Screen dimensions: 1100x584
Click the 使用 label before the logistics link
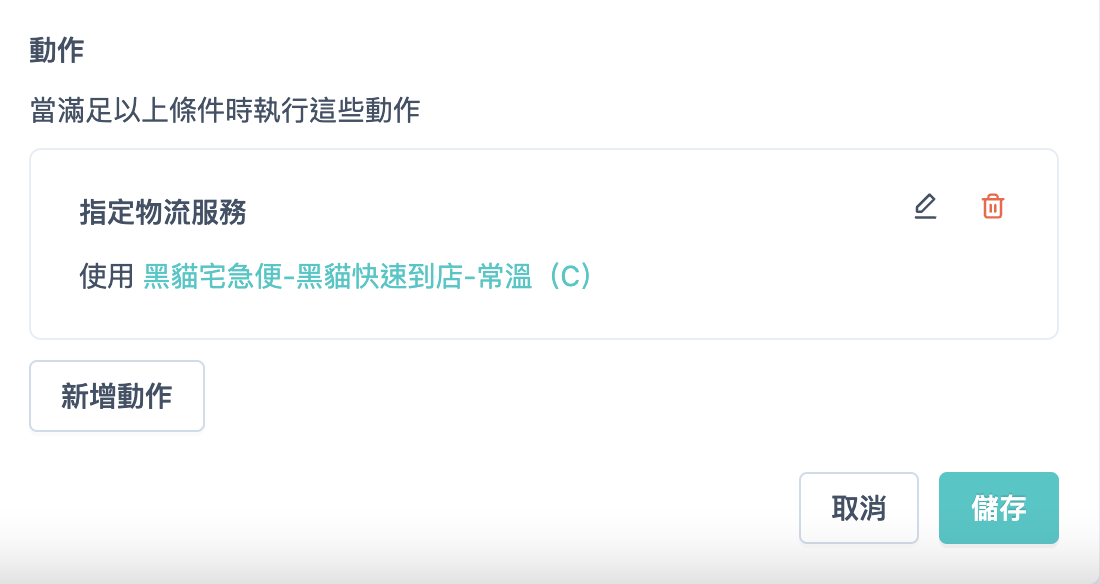[107, 277]
